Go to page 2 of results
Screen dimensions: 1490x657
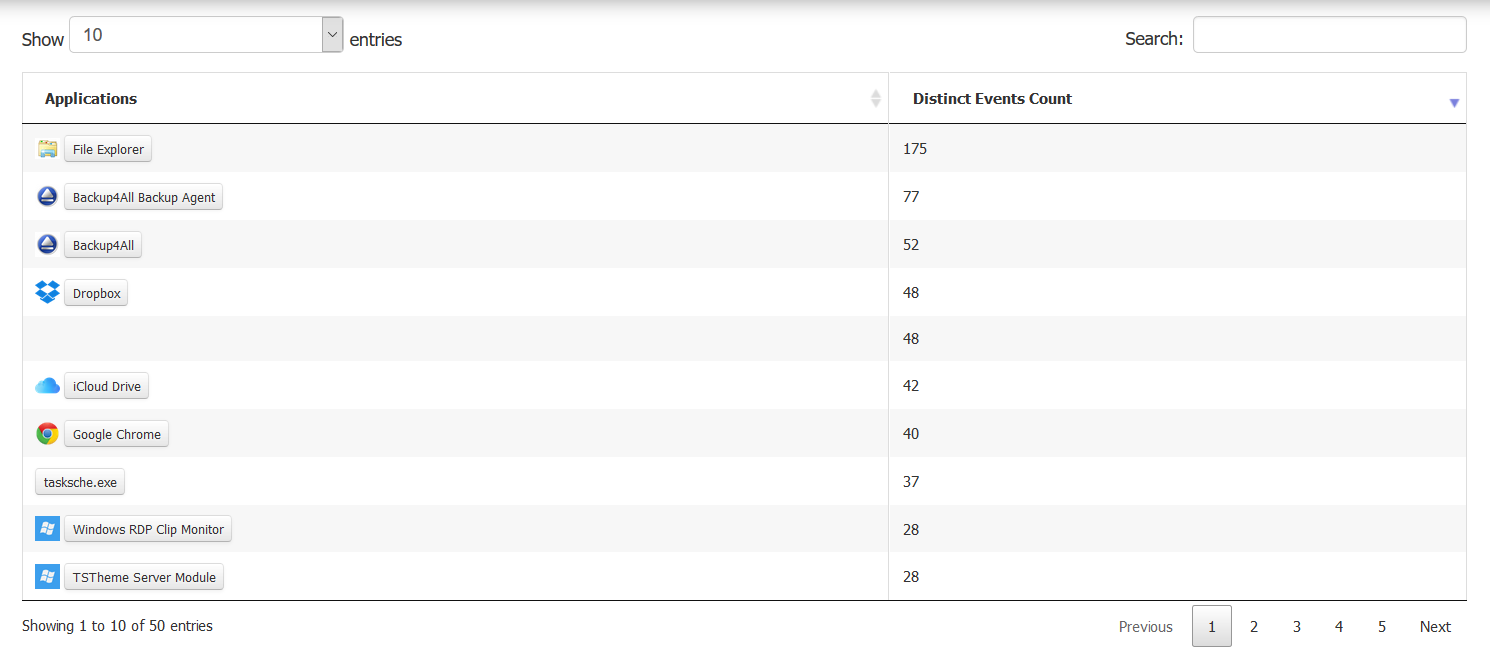1254,627
